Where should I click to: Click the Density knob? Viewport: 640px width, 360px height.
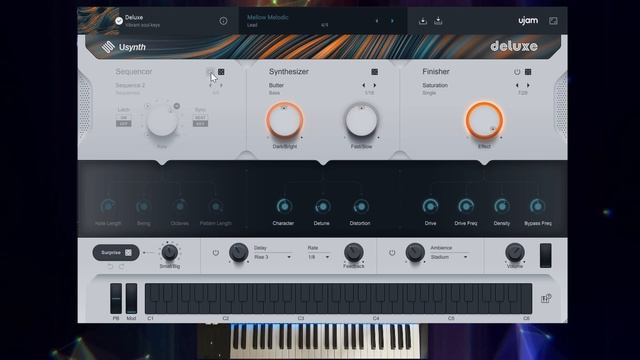502,207
